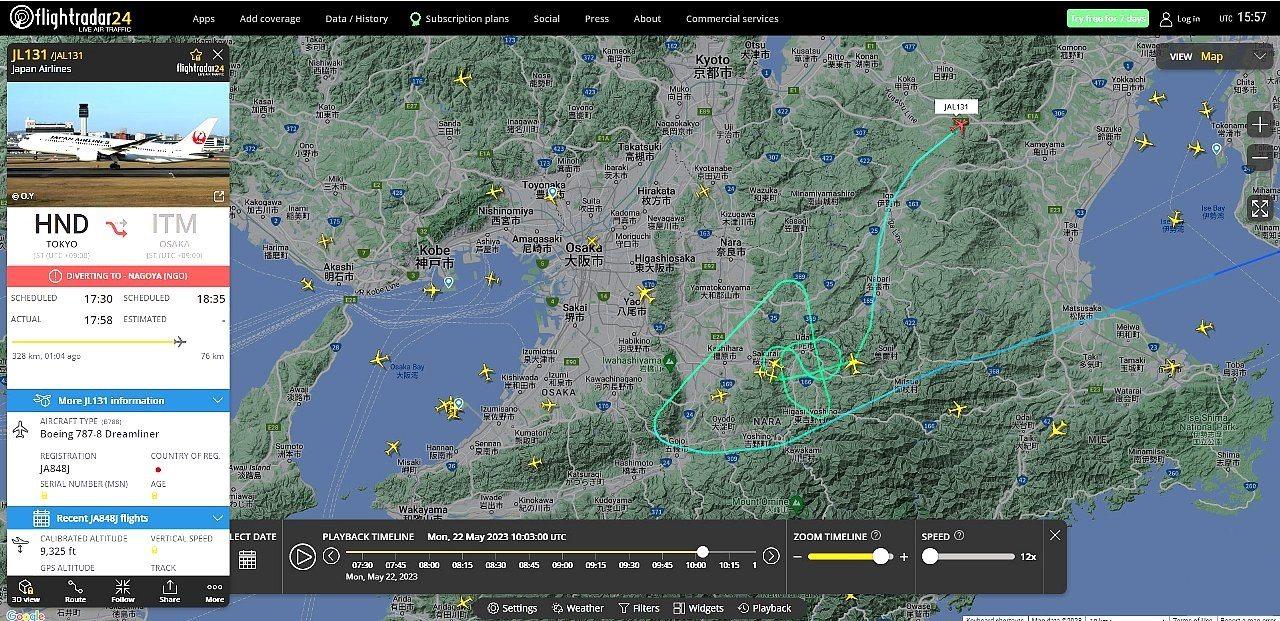This screenshot has width=1280, height=621.
Task: Click locked serial number icon
Action: click(45, 496)
